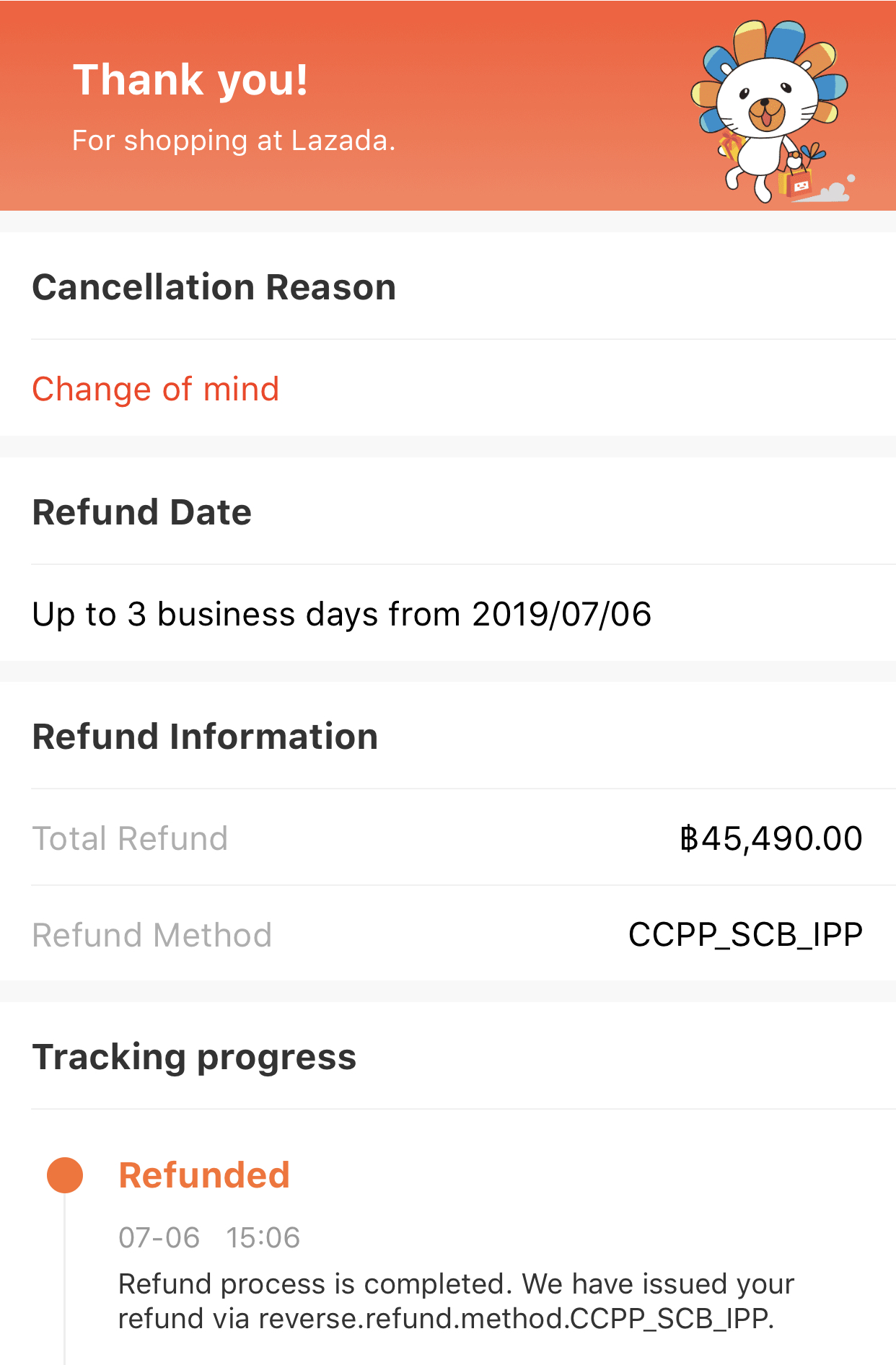Viewport: 896px width, 1365px height.
Task: Select the ฿45,490.00 refund amount
Action: point(771,838)
